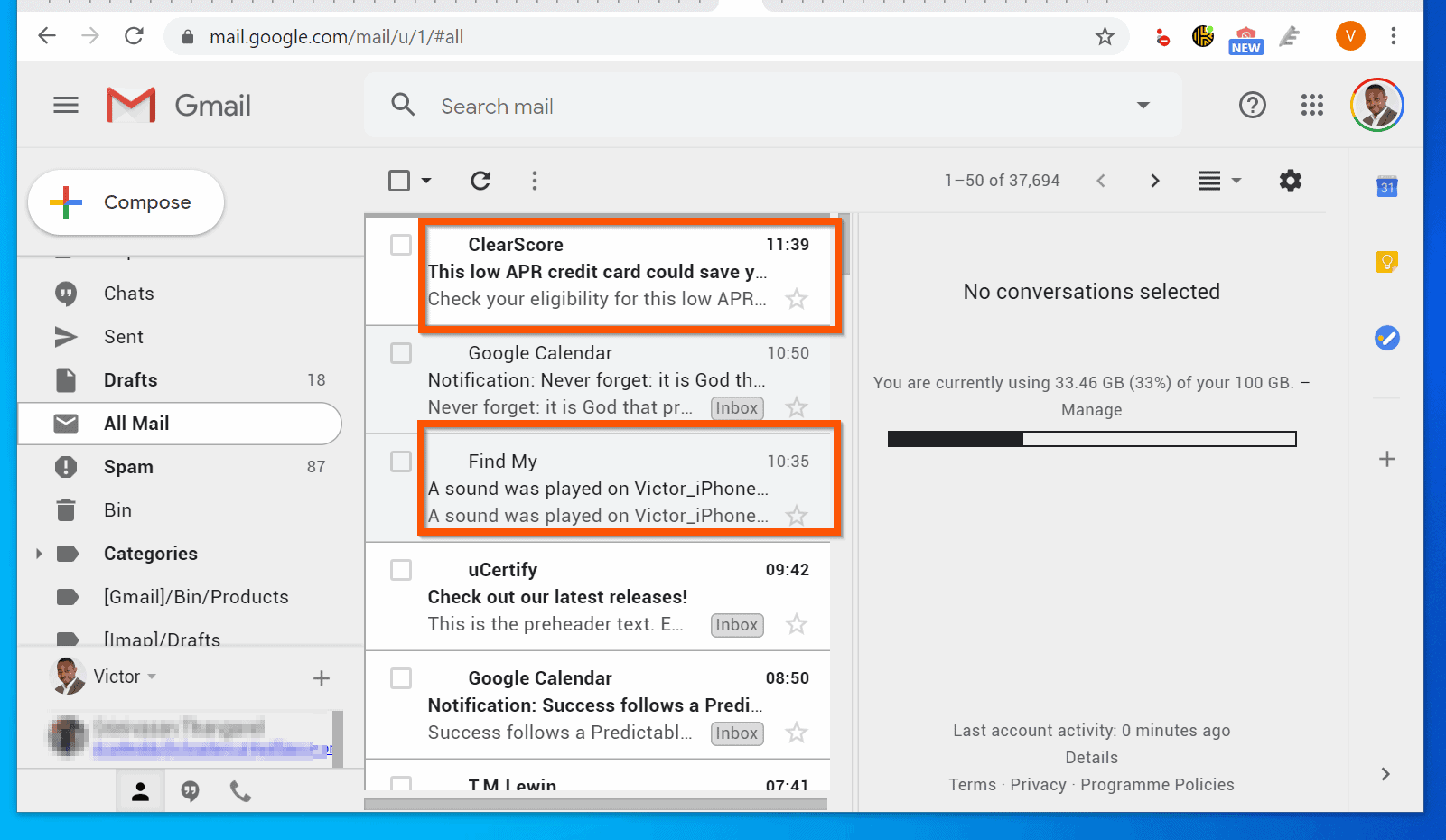Open the main menu hamburger icon
The height and width of the screenshot is (840, 1446).
tap(66, 106)
